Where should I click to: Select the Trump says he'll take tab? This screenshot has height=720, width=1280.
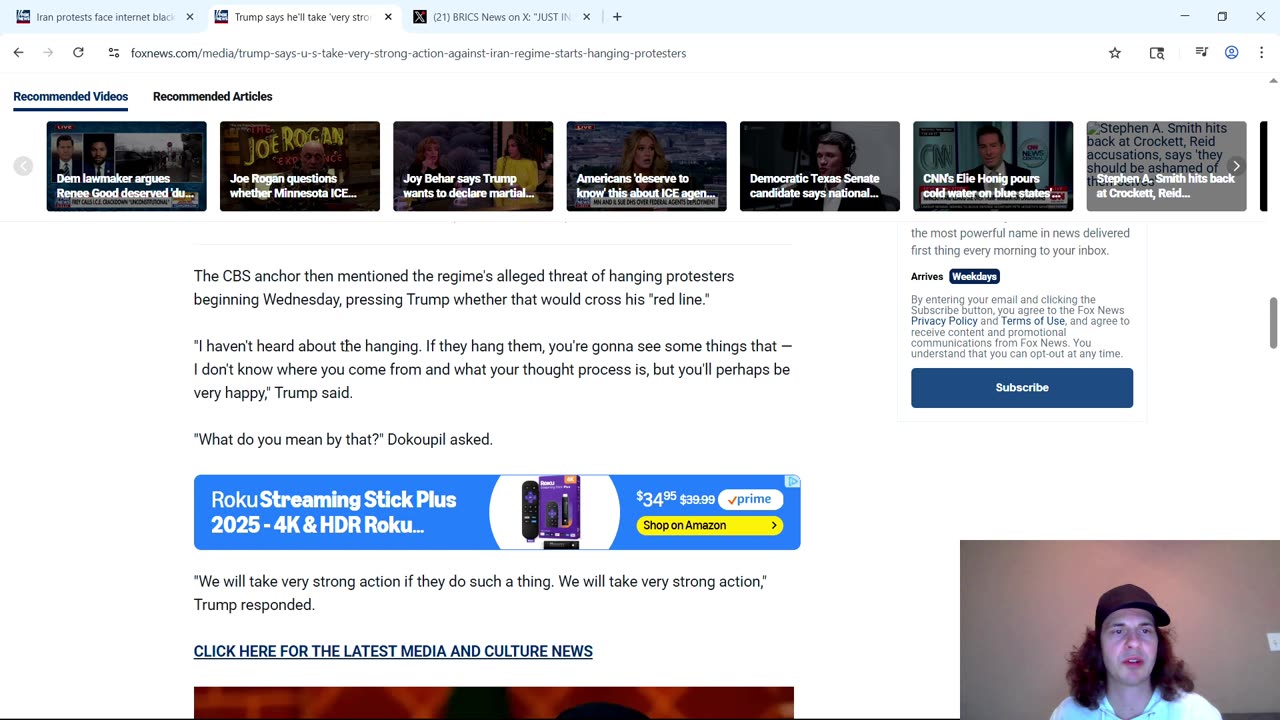(303, 17)
